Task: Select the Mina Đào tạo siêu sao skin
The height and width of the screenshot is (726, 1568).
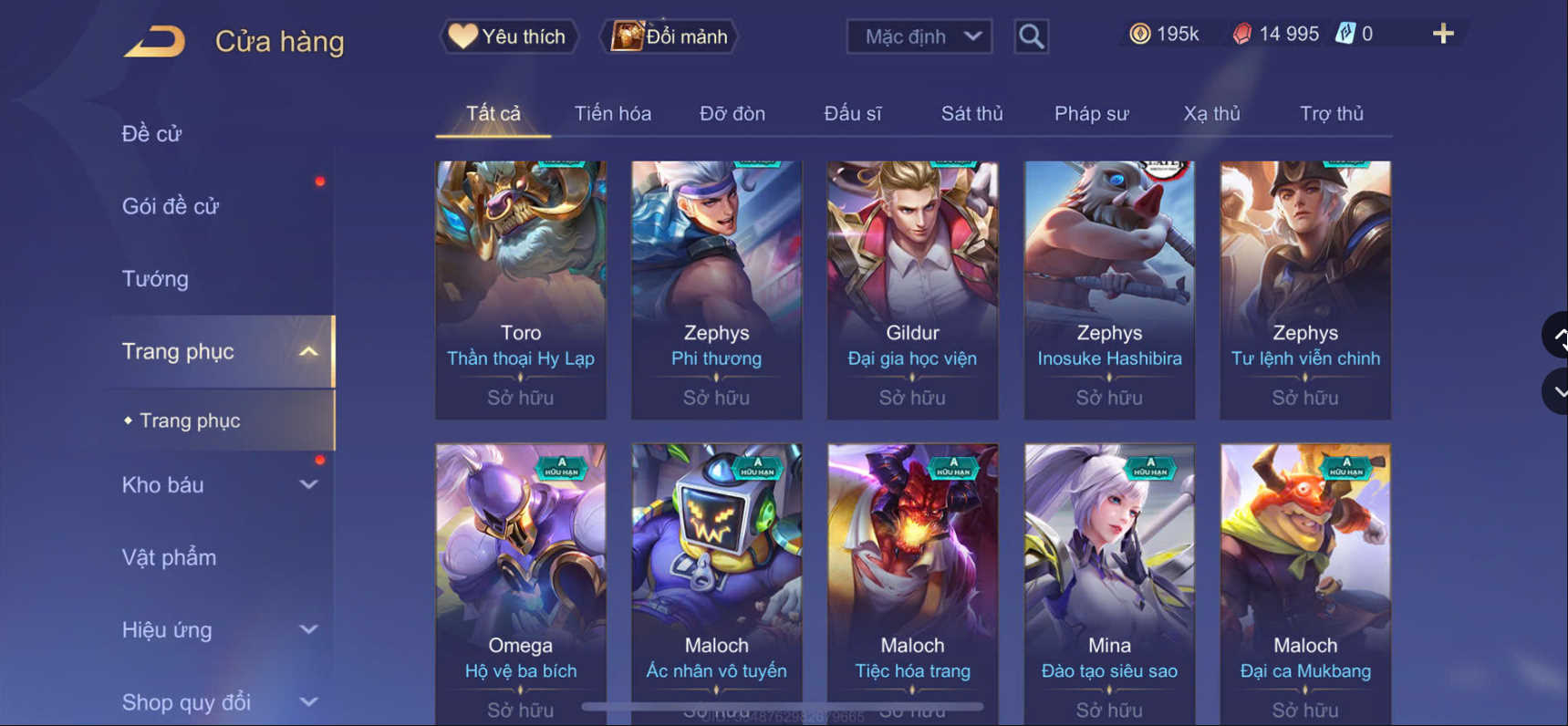Action: [1109, 584]
